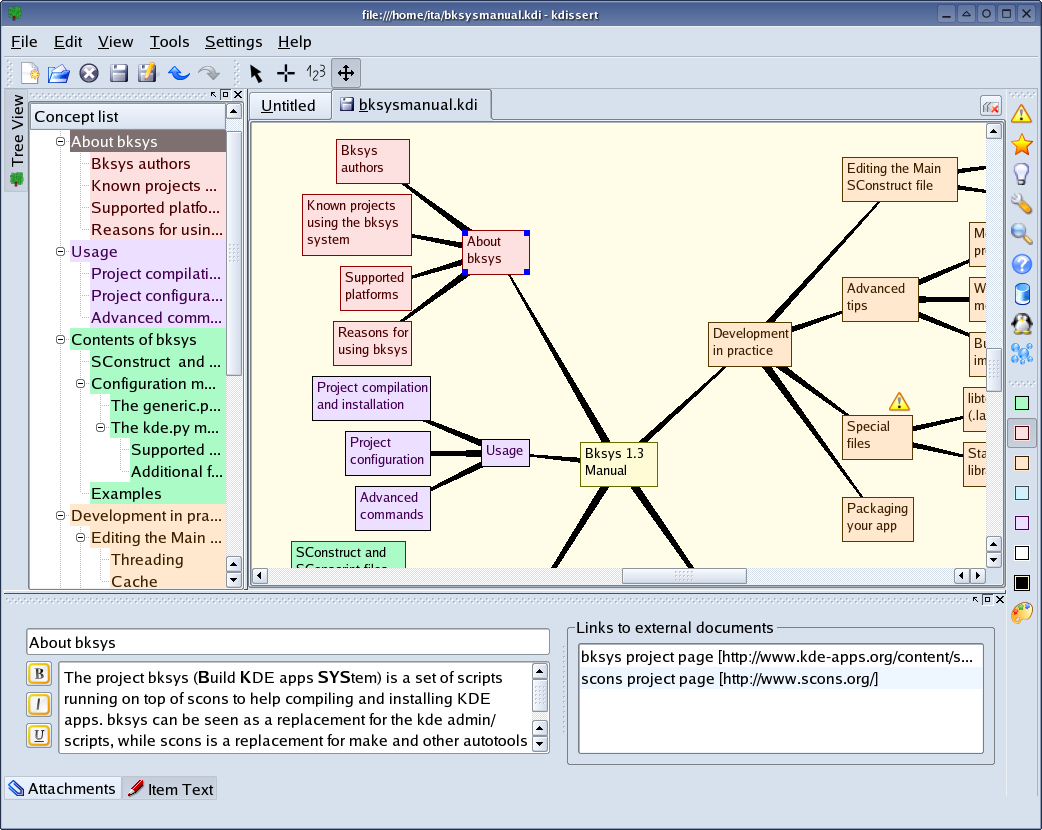The image size is (1042, 830).
Task: Open the Edit menu
Action: [x=68, y=42]
